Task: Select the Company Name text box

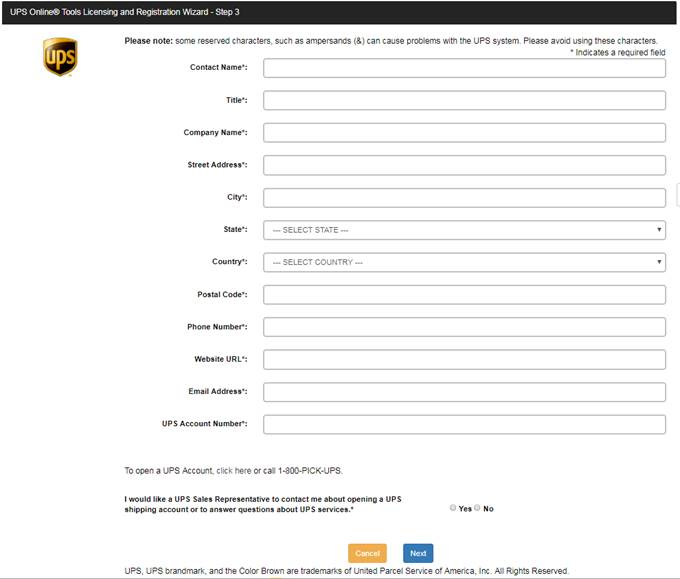Action: click(464, 133)
